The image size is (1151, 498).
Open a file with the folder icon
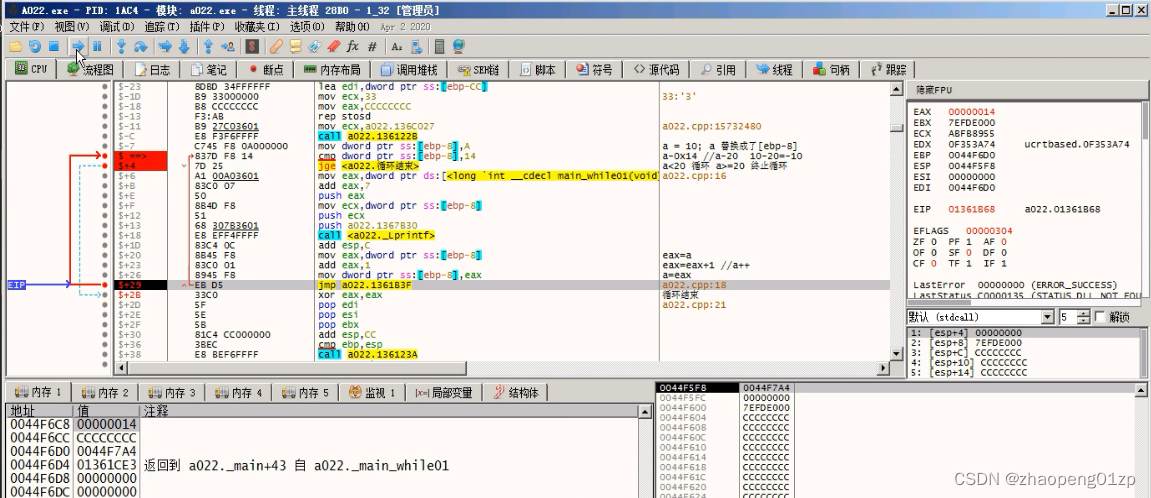pos(15,46)
